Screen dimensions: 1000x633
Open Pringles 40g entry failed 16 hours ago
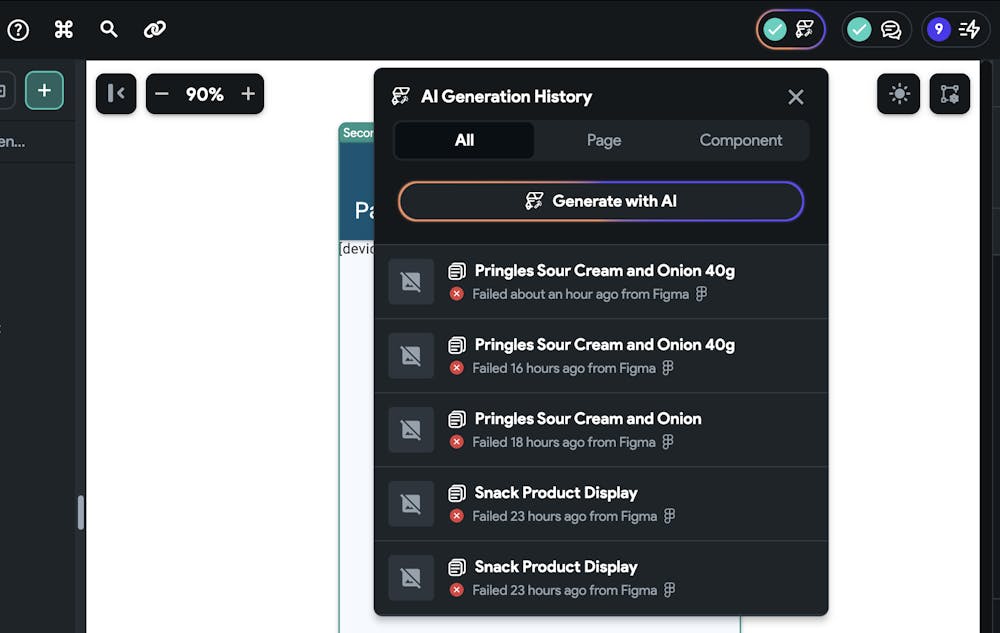click(601, 356)
